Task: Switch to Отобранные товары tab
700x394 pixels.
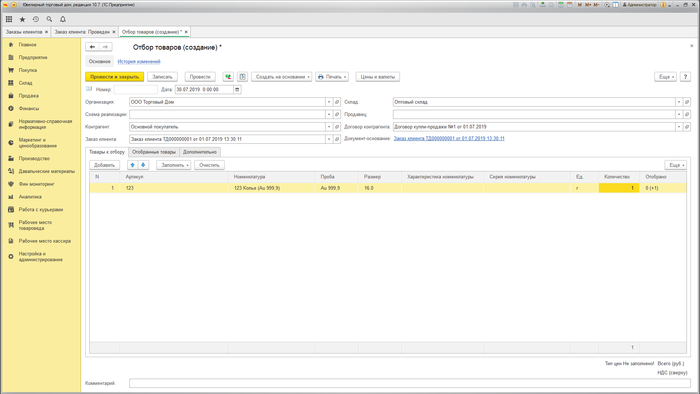Action: (154, 152)
